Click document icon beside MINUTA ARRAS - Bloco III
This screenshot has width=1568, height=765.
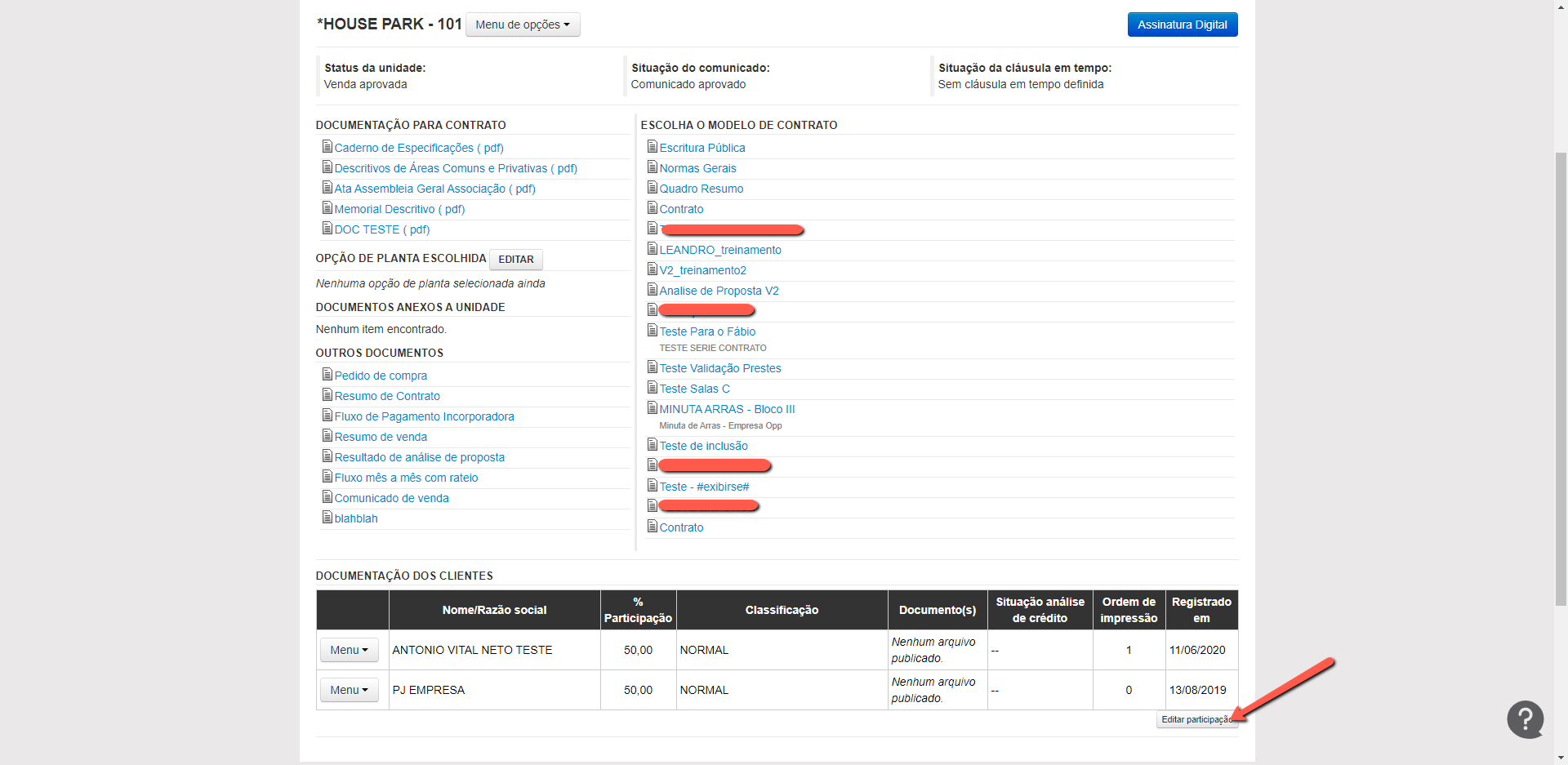(652, 408)
